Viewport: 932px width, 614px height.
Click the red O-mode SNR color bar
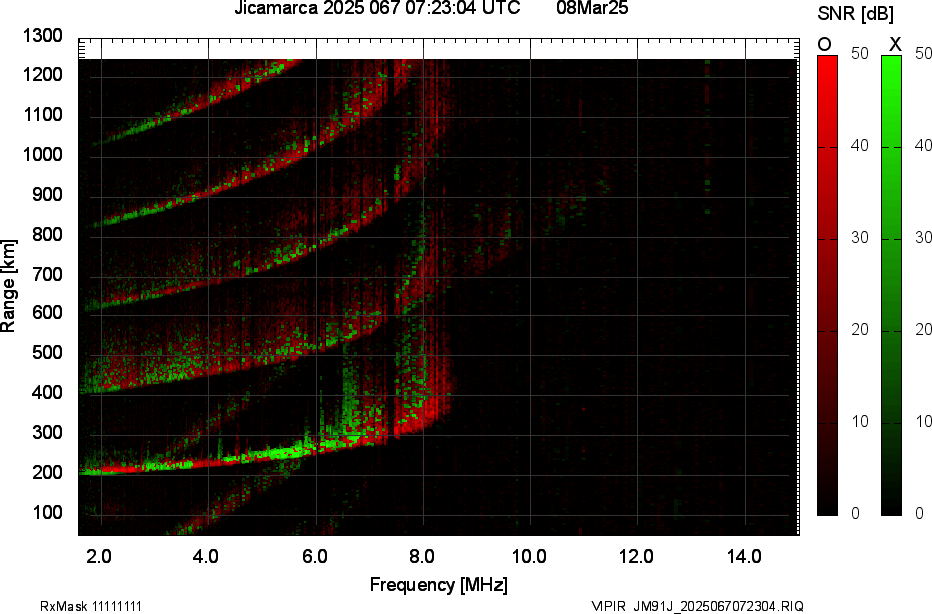(827, 285)
